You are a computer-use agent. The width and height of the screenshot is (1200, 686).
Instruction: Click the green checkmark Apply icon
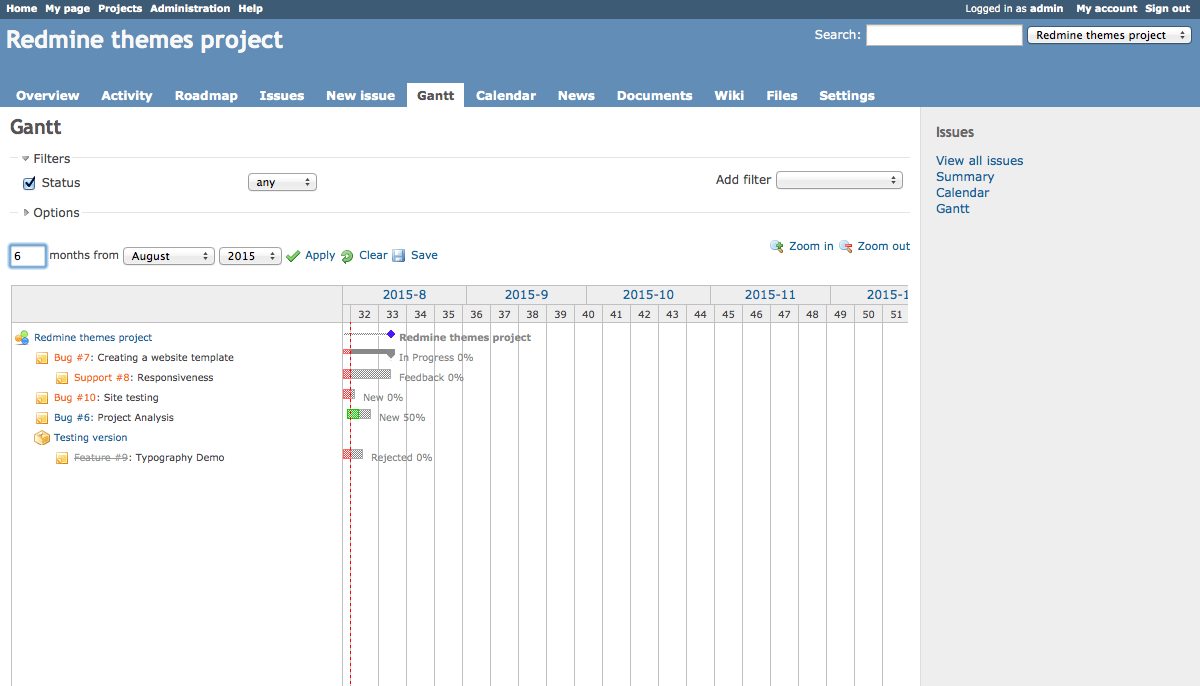pyautogui.click(x=293, y=256)
